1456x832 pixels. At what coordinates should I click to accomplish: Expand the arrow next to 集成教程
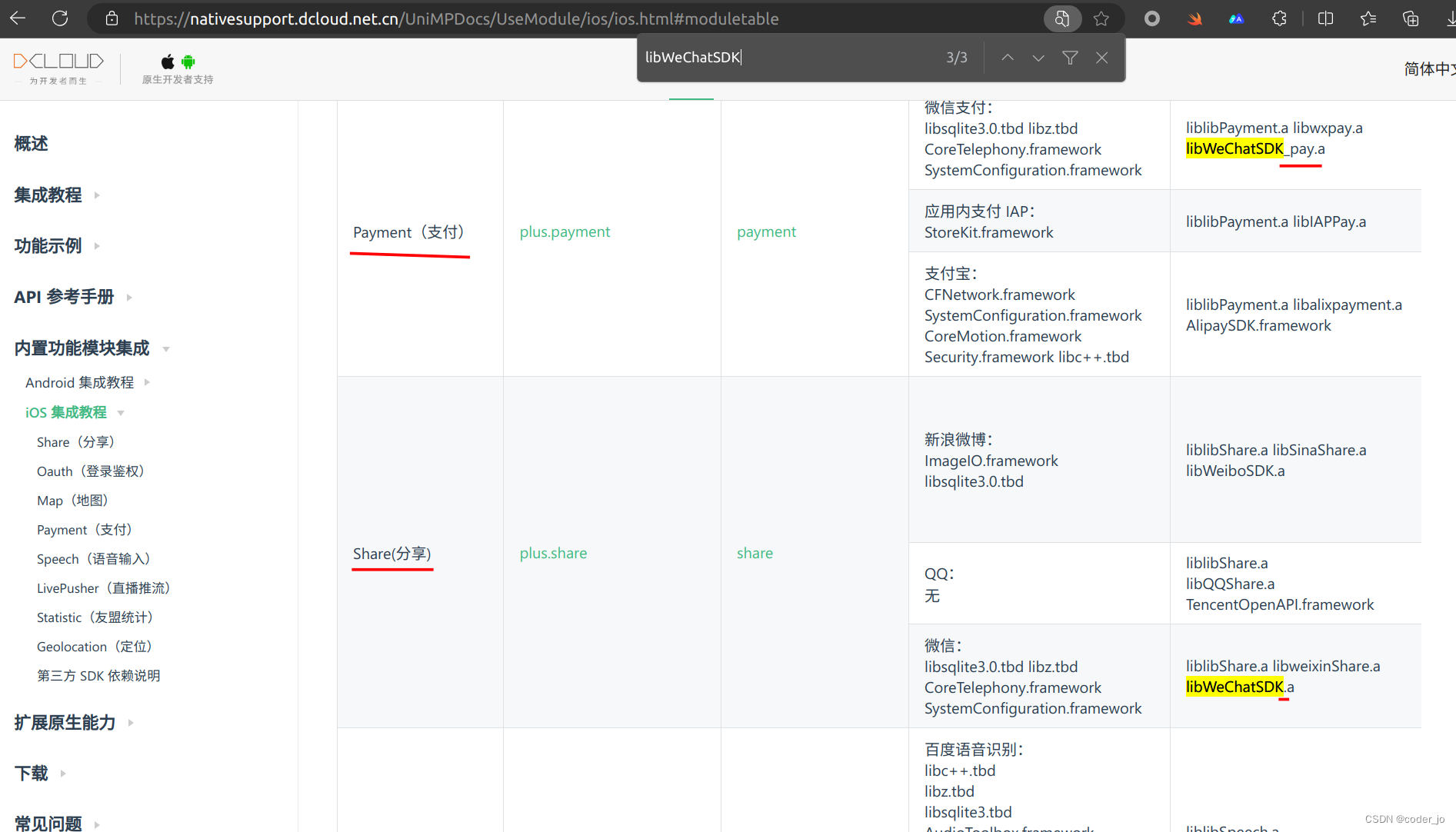(97, 195)
